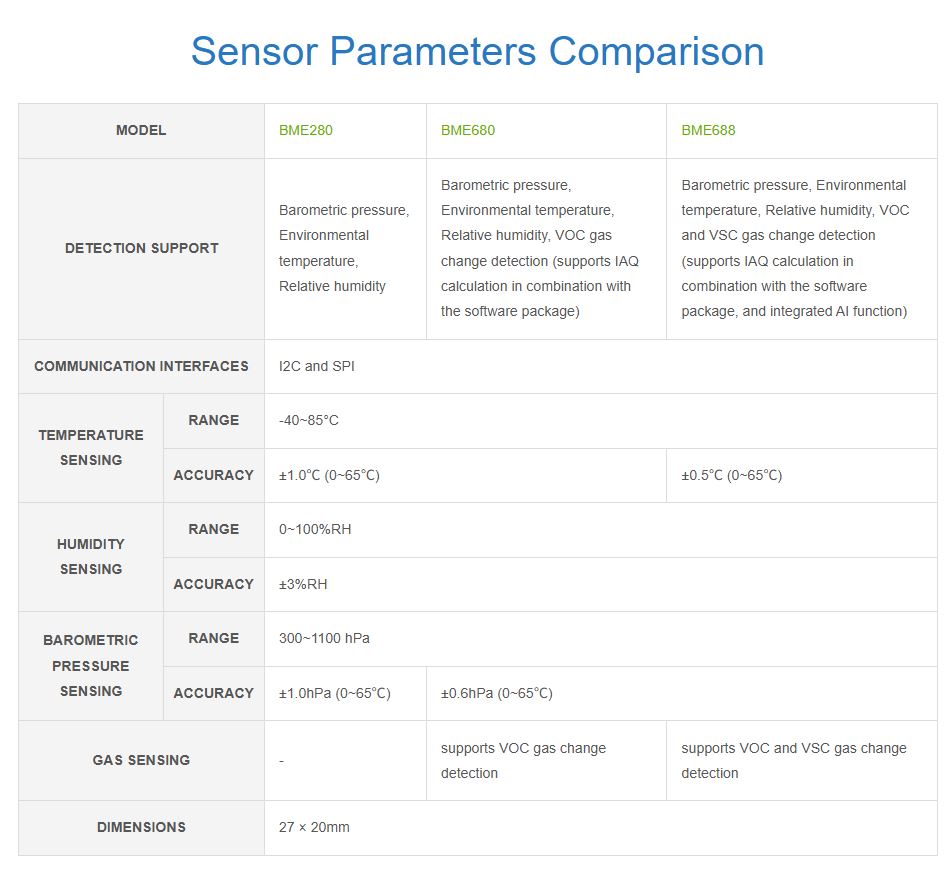
Task: Click the I2C and SPI cell
Action: pos(317,366)
